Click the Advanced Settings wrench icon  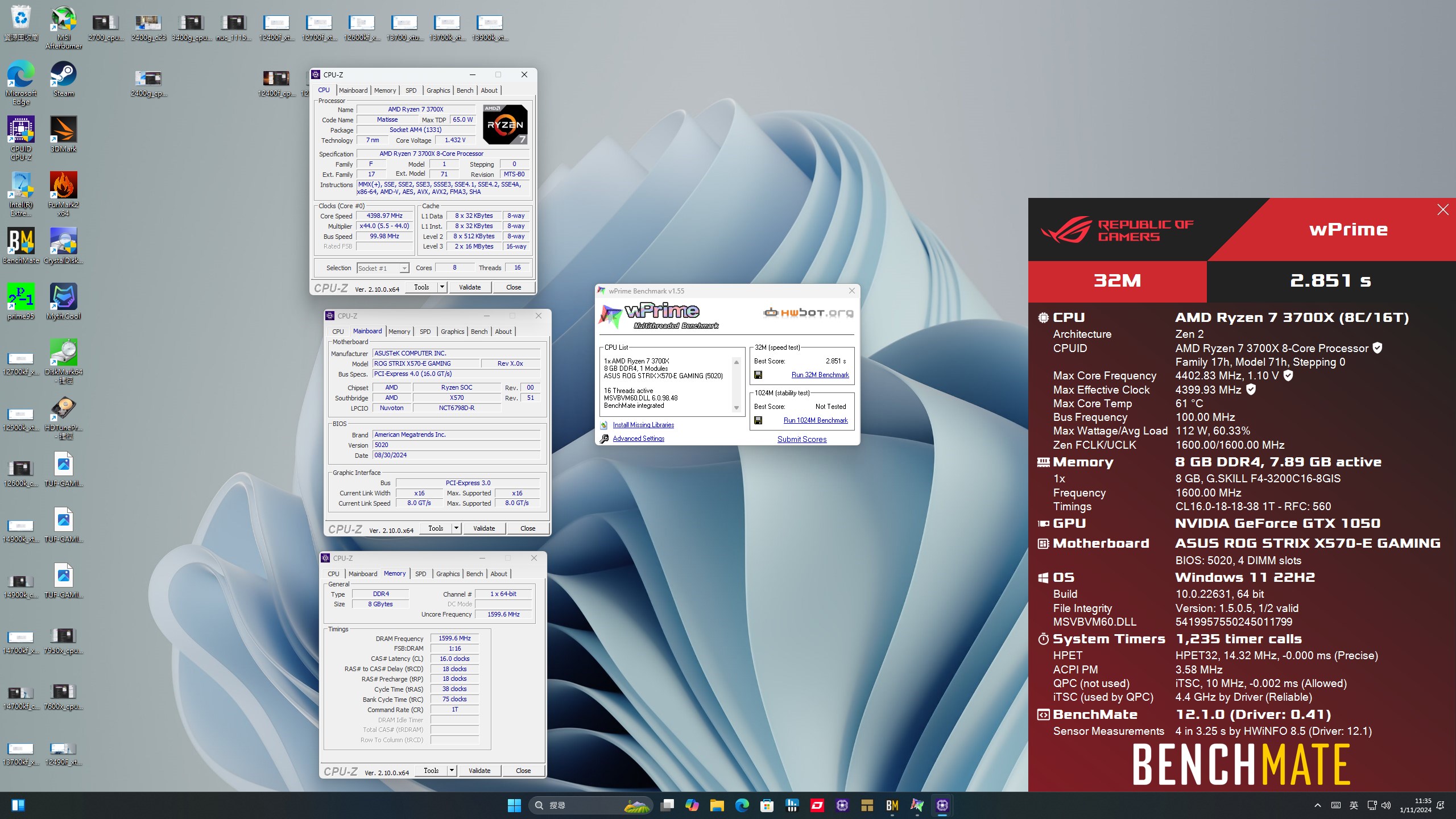[604, 439]
